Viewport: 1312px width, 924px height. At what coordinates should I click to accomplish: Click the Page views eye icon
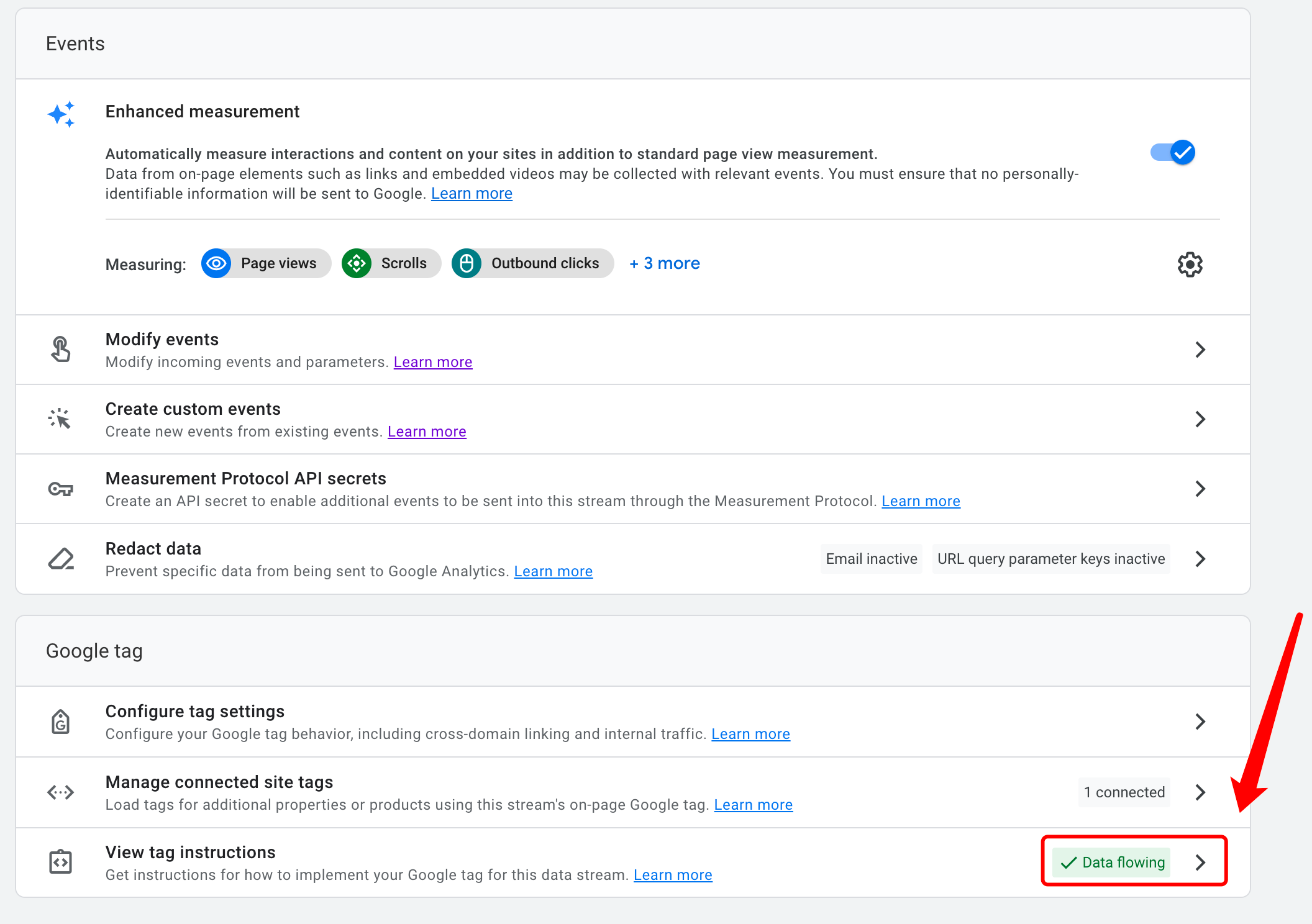point(216,263)
